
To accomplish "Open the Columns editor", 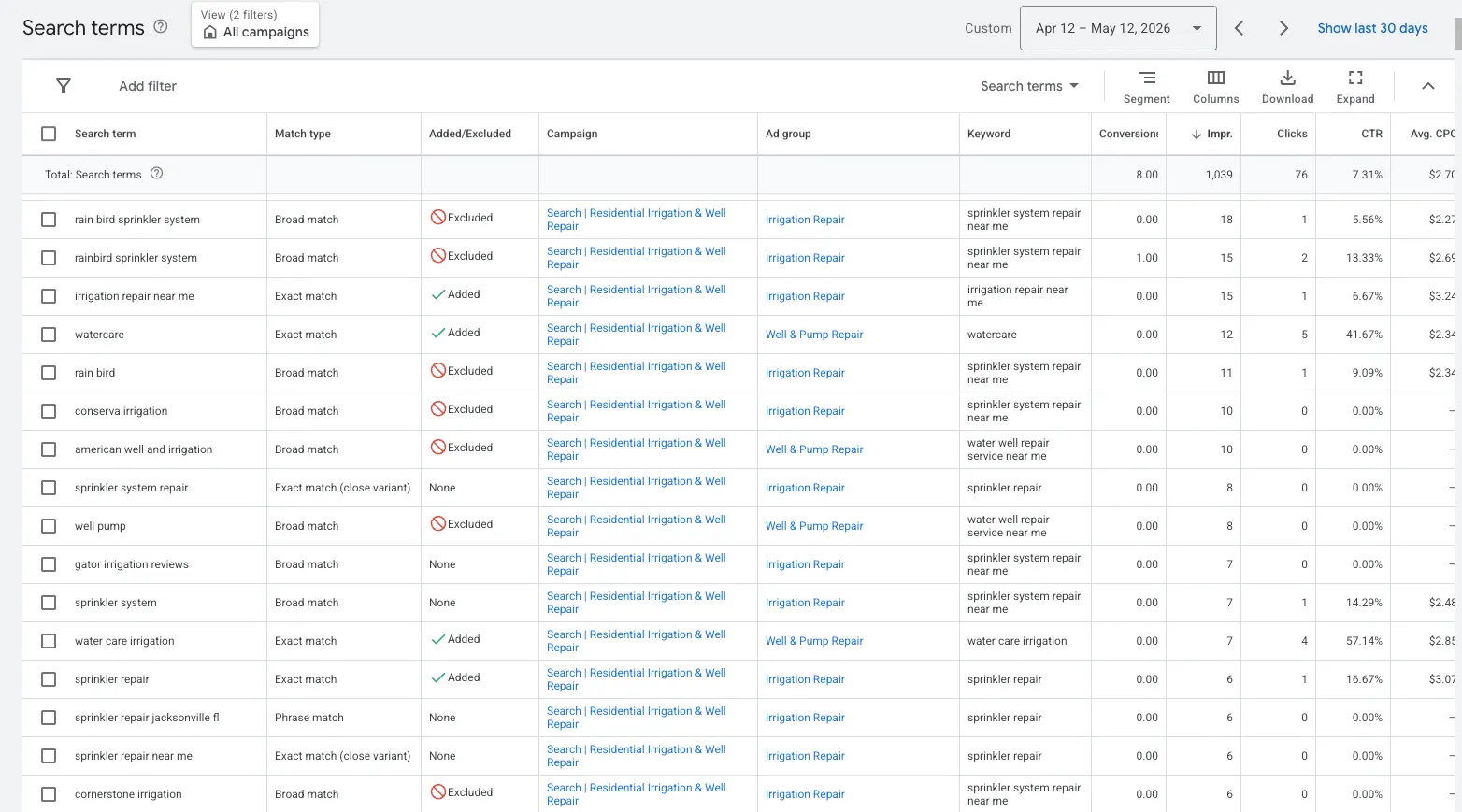I will click(1216, 87).
